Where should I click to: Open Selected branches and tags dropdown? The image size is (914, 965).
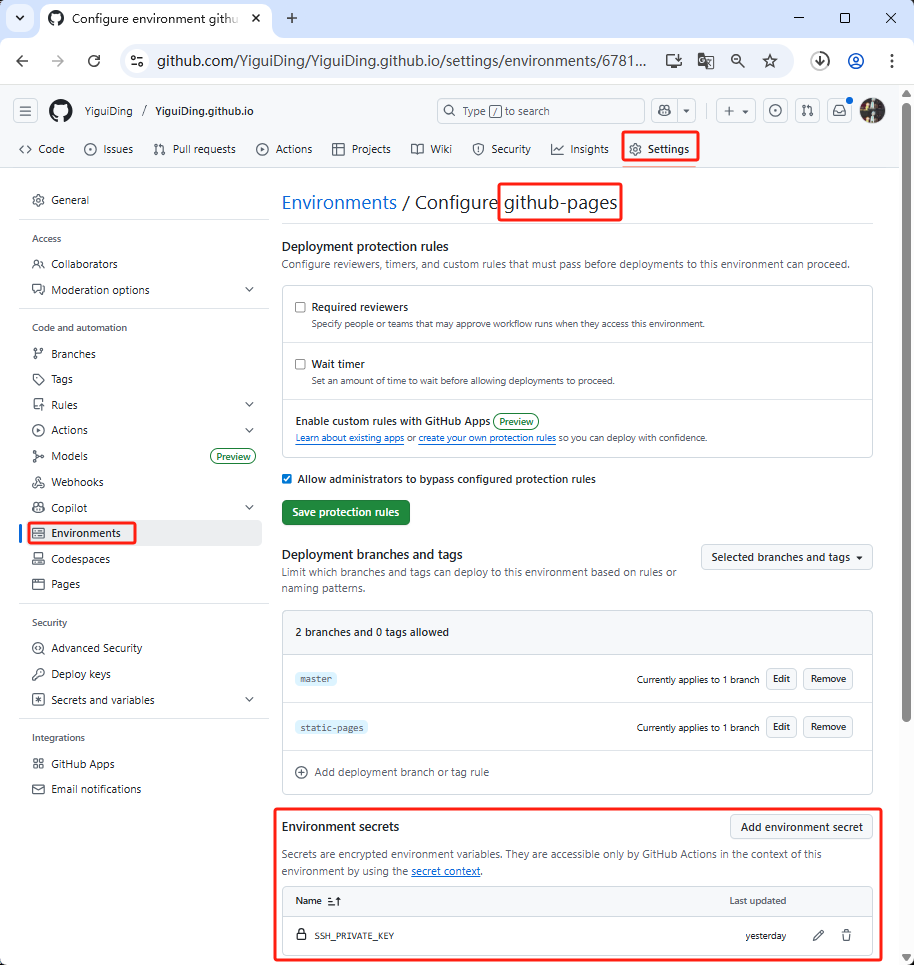(787, 557)
